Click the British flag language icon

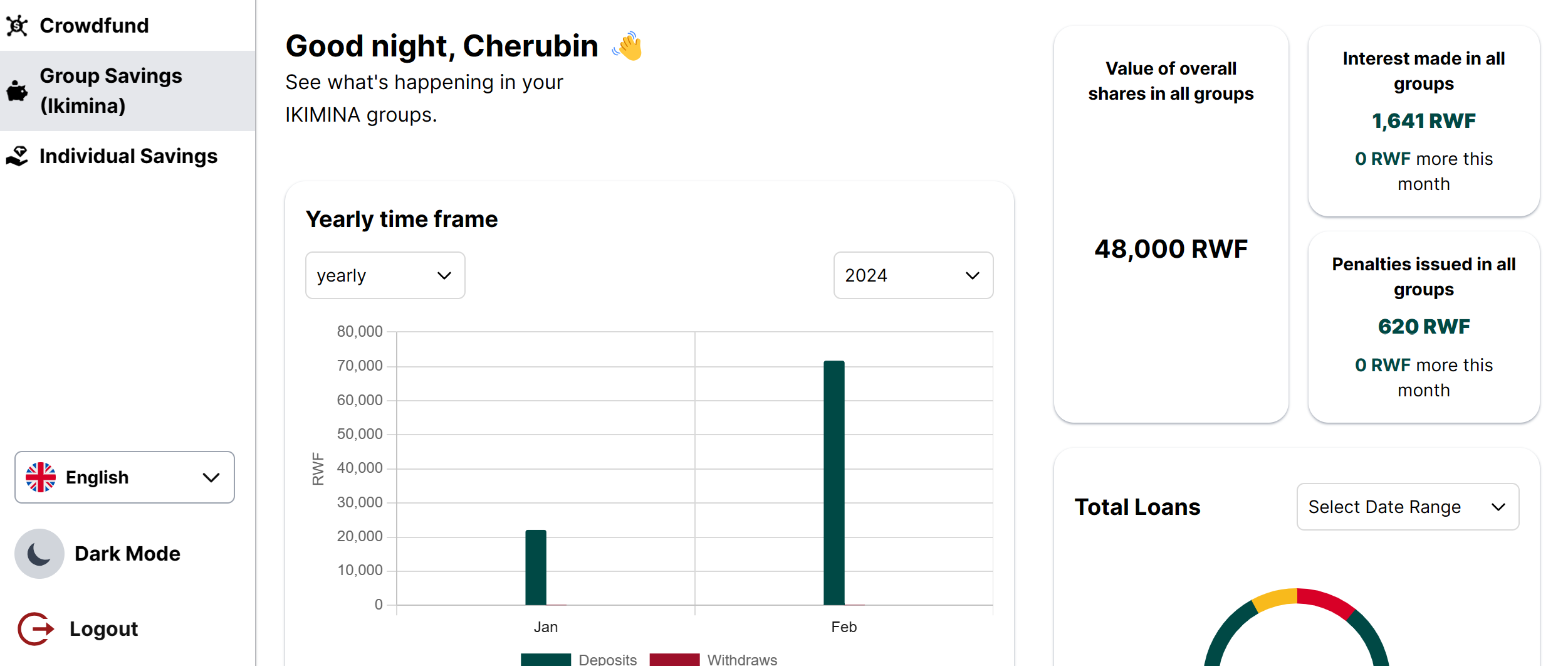pyautogui.click(x=40, y=477)
